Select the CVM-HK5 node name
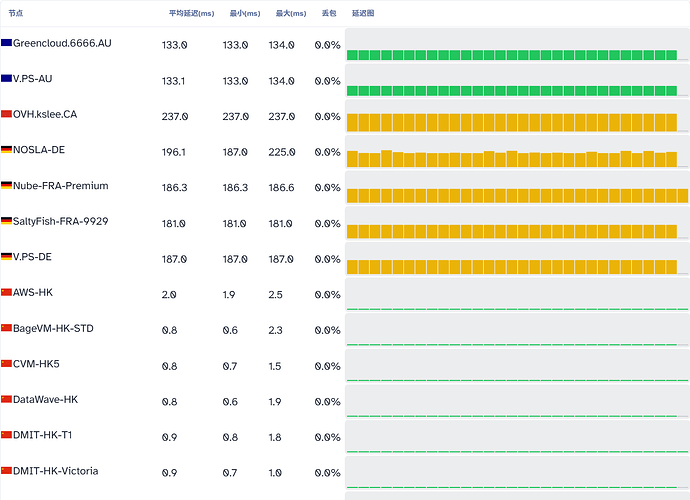This screenshot has width=690, height=500. tap(36, 364)
